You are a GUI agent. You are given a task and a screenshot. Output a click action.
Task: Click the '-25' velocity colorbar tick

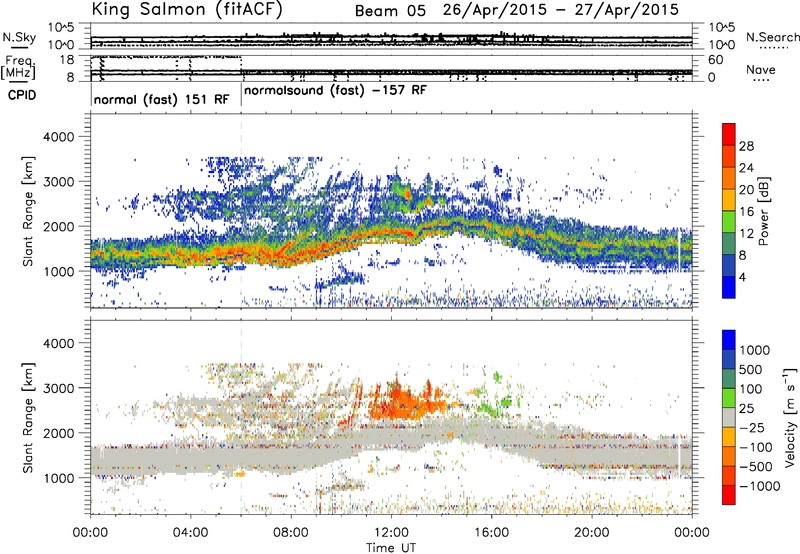coord(752,428)
